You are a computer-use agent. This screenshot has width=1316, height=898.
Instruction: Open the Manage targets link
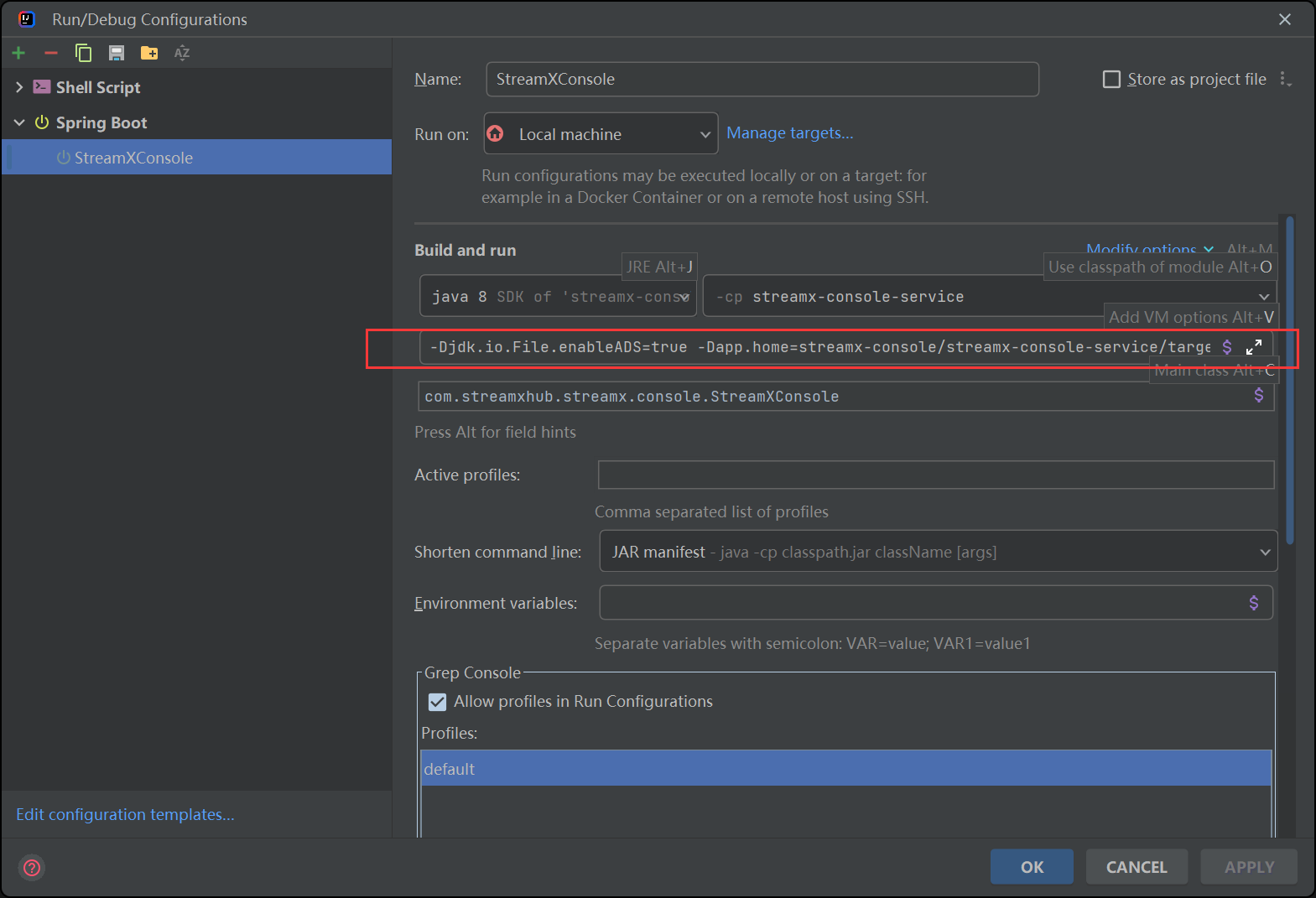coord(789,133)
